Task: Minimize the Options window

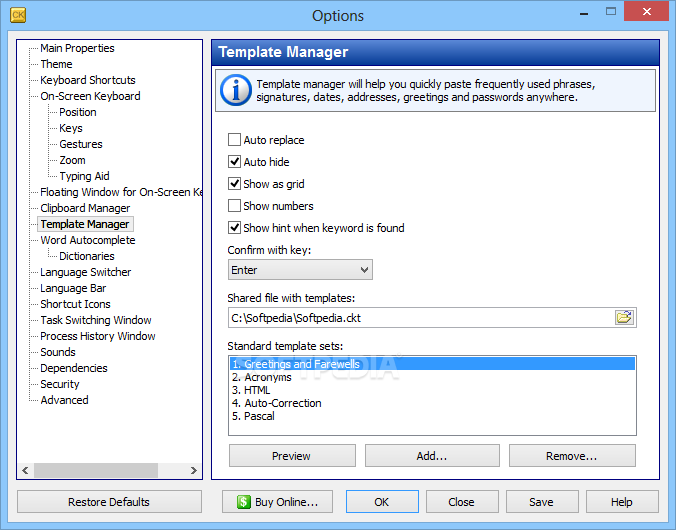Action: point(584,13)
